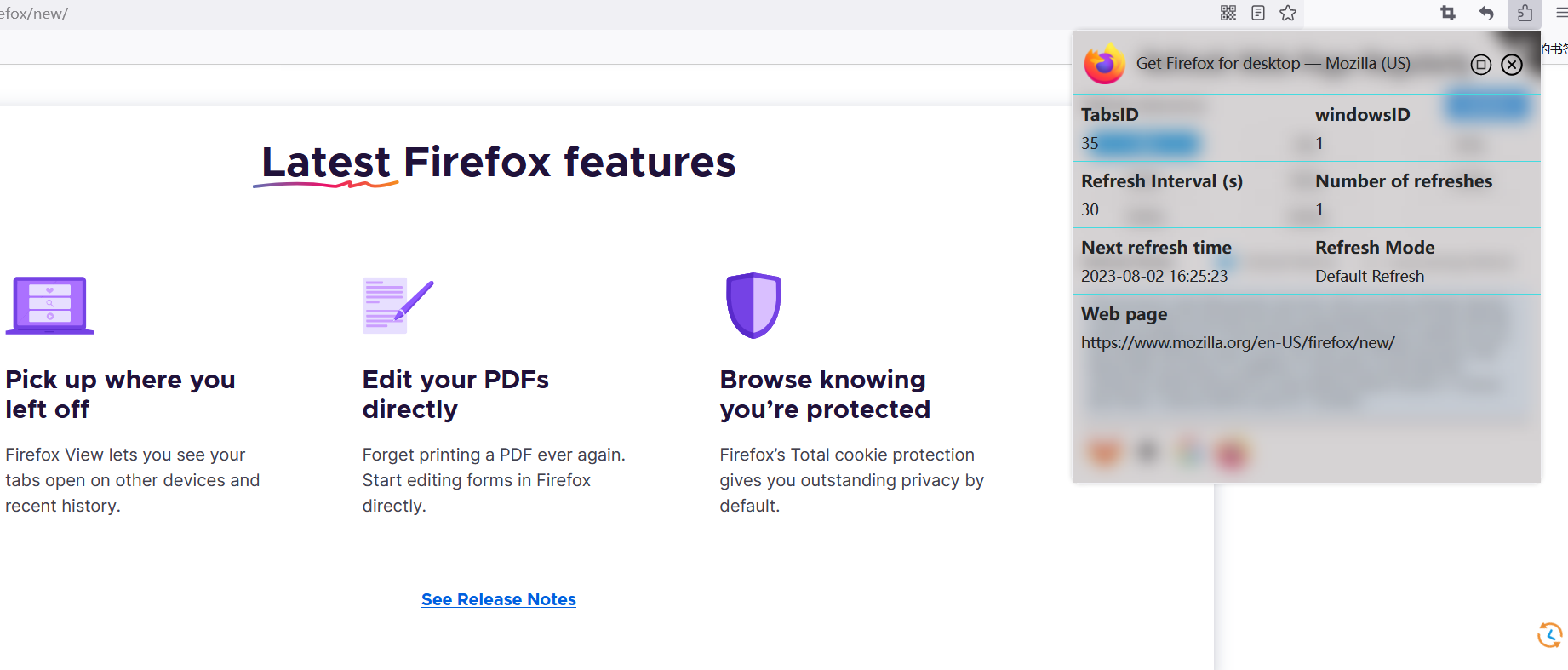The width and height of the screenshot is (1568, 670).
Task: Close the refresh popup with X icon
Action: pyautogui.click(x=1512, y=65)
